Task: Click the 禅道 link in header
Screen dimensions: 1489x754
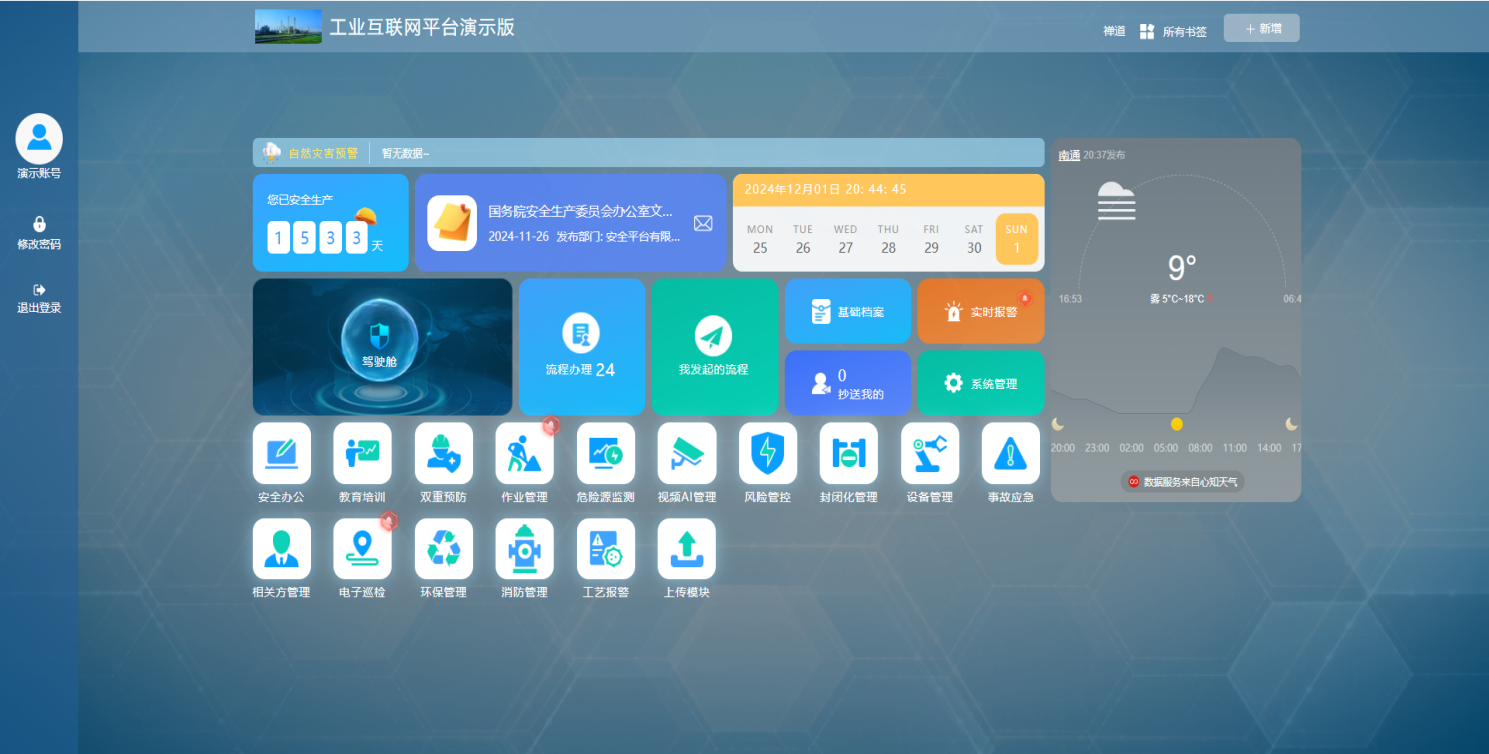Action: click(1114, 31)
